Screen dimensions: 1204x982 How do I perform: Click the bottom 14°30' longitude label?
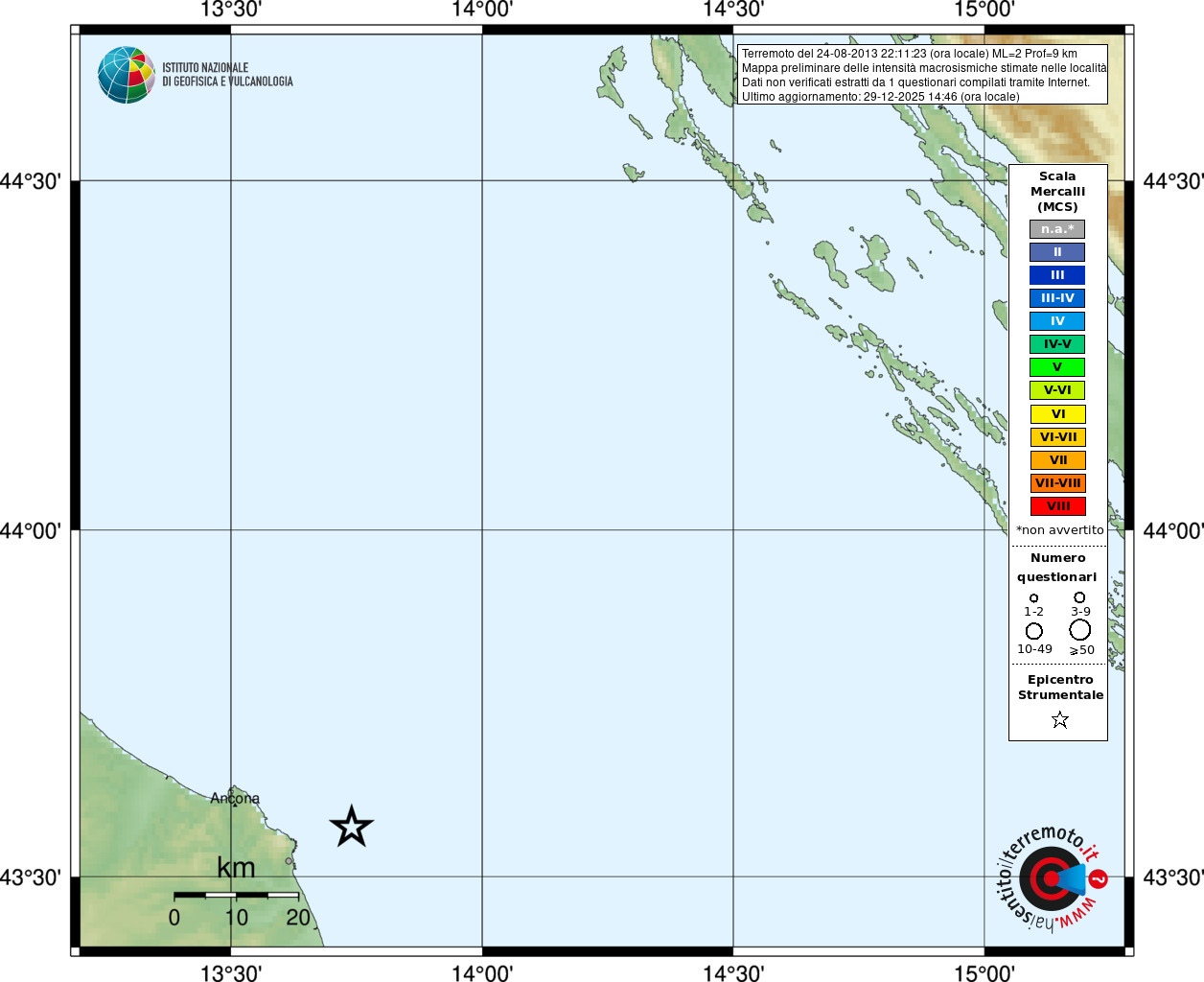tap(733, 972)
